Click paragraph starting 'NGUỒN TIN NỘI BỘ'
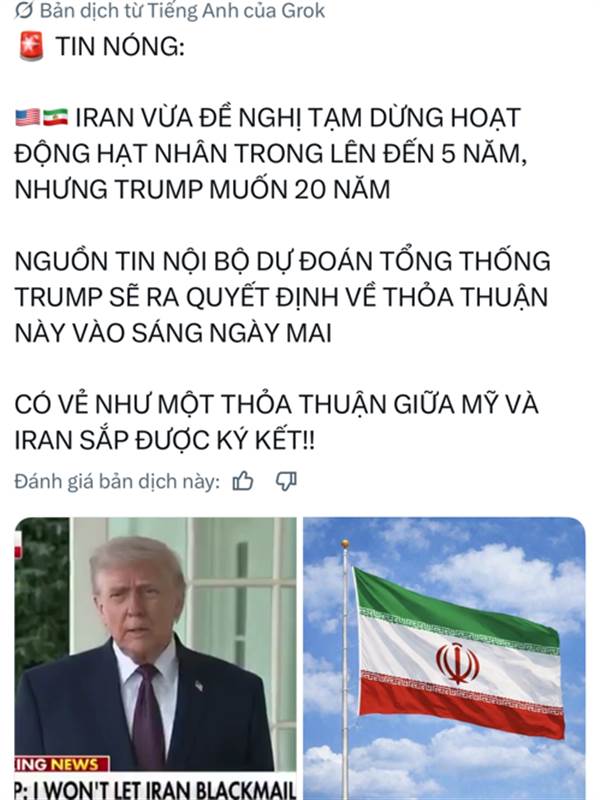This screenshot has height=800, width=600. [282, 296]
